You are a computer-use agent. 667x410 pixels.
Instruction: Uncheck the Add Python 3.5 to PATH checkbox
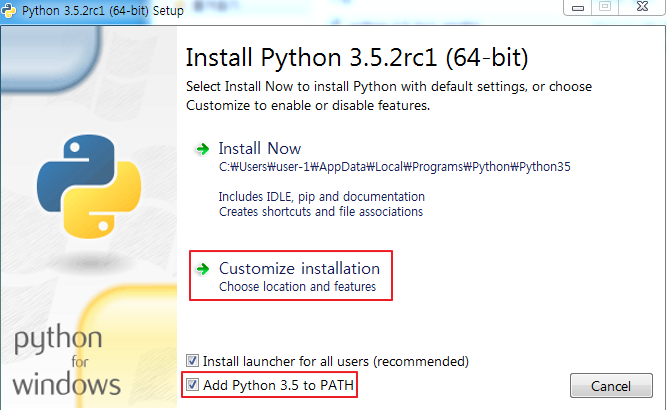click(x=192, y=385)
